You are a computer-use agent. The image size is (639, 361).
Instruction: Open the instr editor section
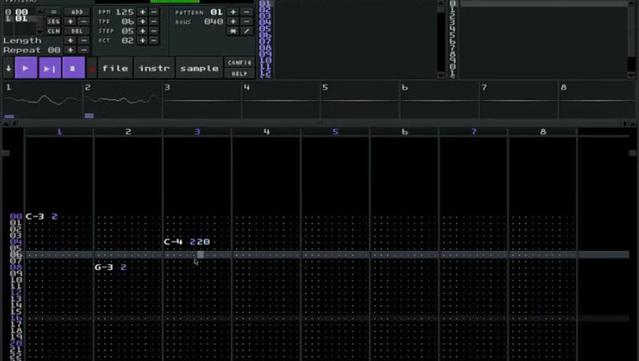(154, 68)
